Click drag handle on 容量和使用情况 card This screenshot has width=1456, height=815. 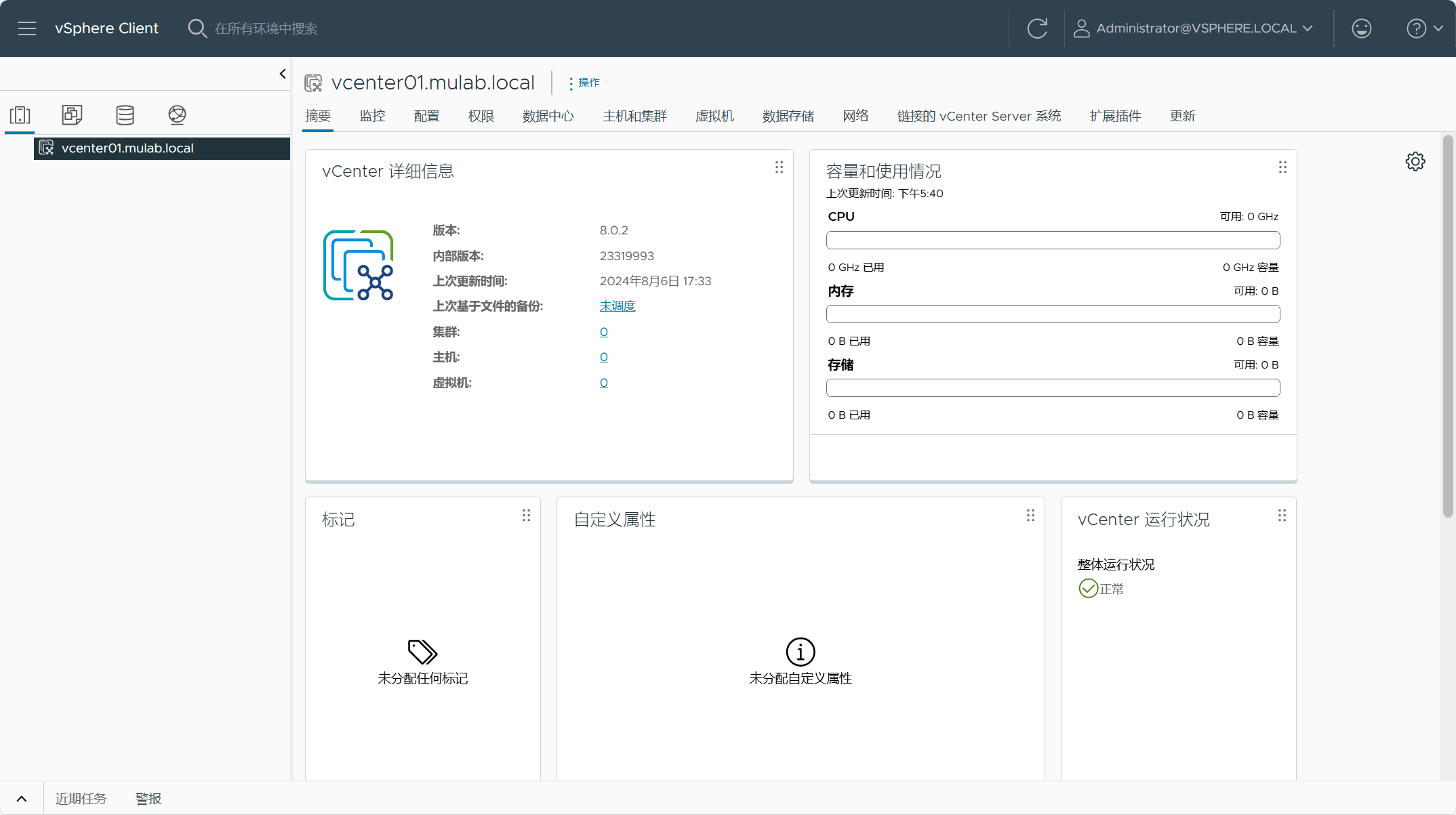tap(1282, 167)
